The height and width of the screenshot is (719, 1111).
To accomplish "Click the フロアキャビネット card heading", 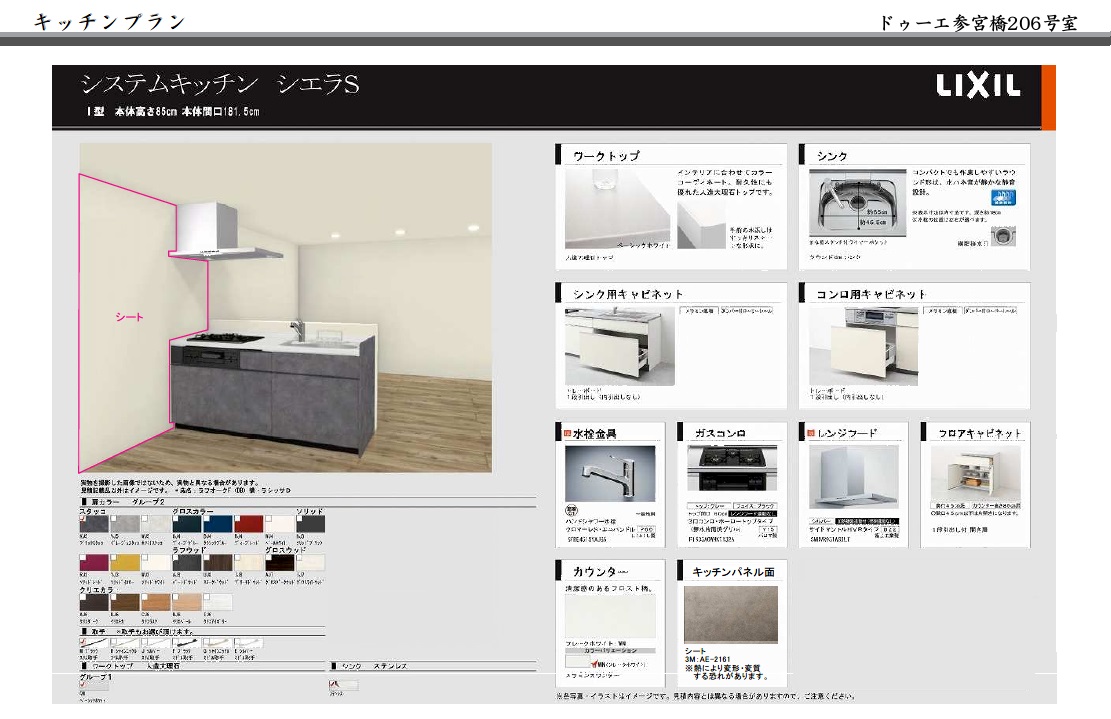I will (980, 433).
